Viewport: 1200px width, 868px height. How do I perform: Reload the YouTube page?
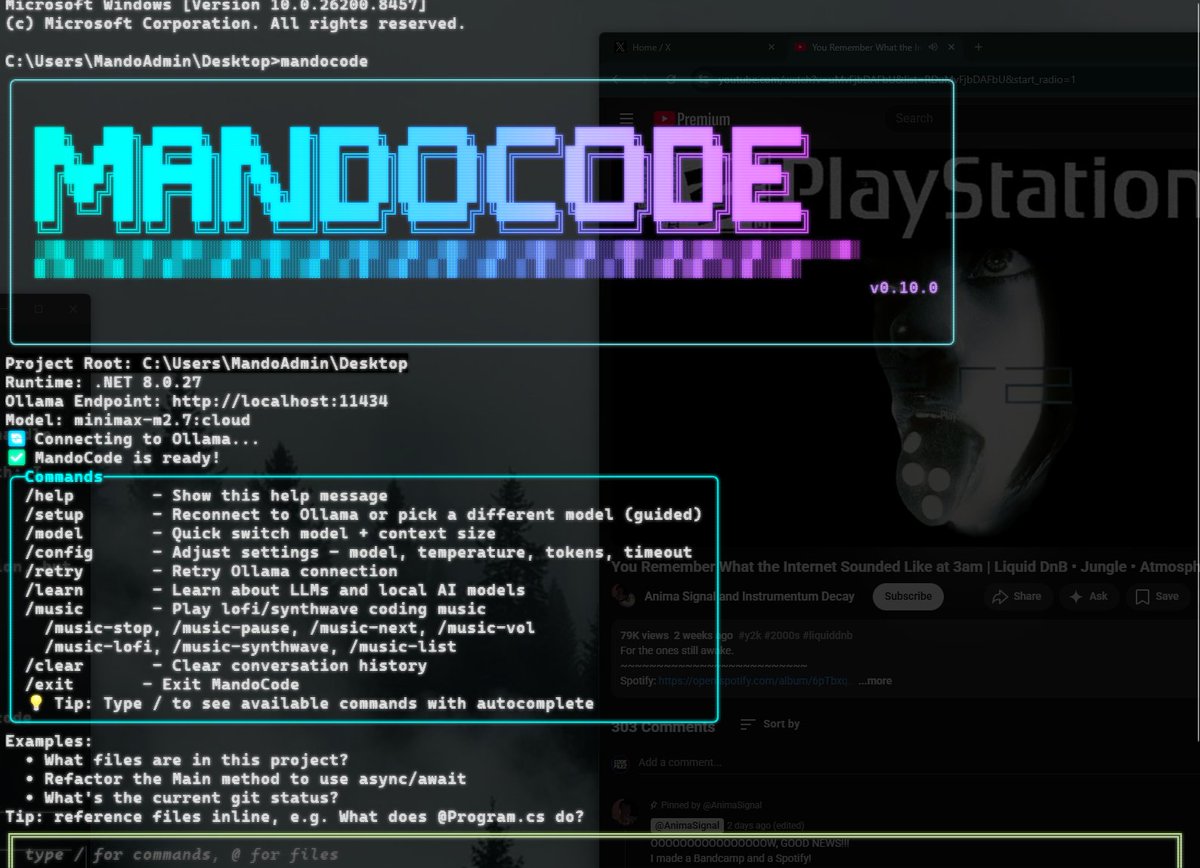[671, 79]
